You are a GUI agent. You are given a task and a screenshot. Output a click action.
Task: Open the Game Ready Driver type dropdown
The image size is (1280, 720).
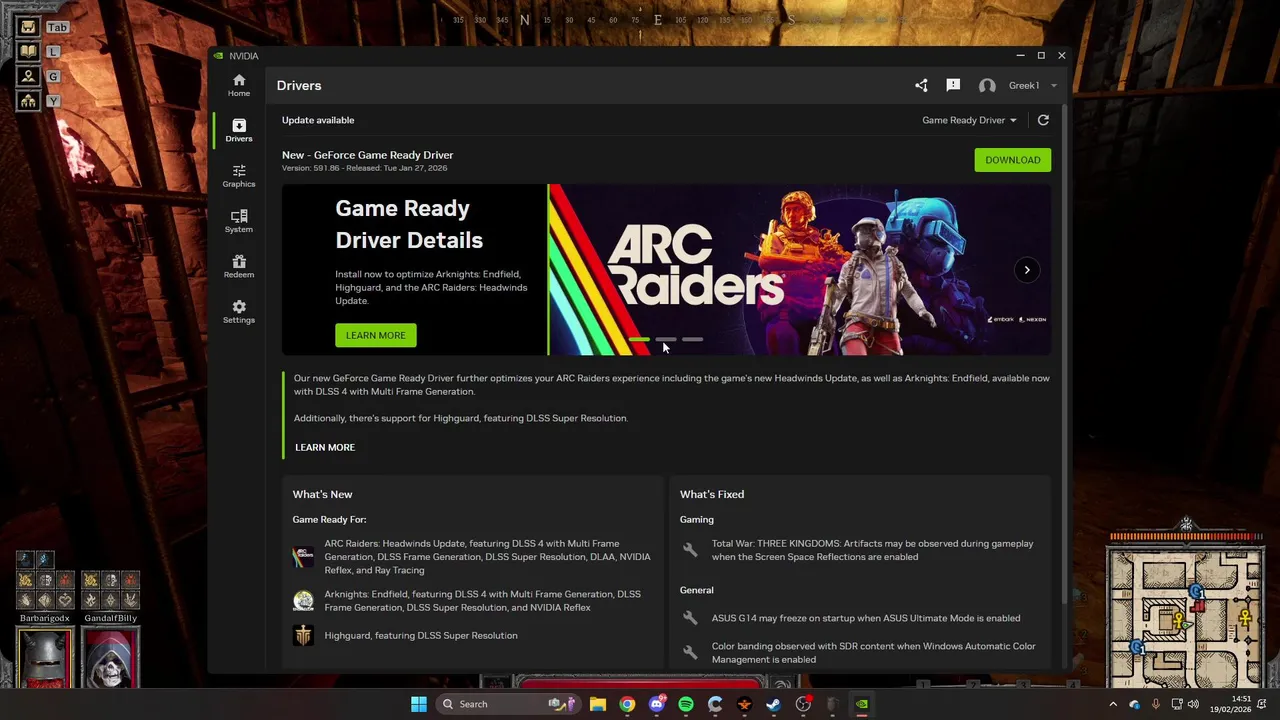pos(969,120)
